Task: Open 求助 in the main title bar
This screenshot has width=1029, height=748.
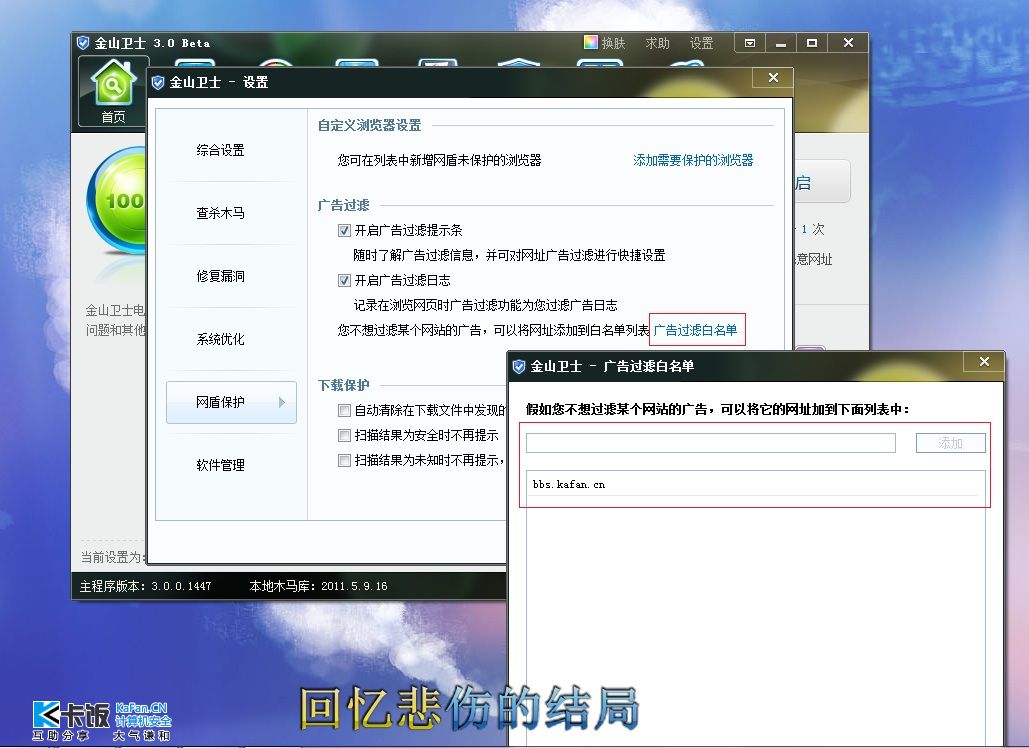Action: (x=657, y=43)
